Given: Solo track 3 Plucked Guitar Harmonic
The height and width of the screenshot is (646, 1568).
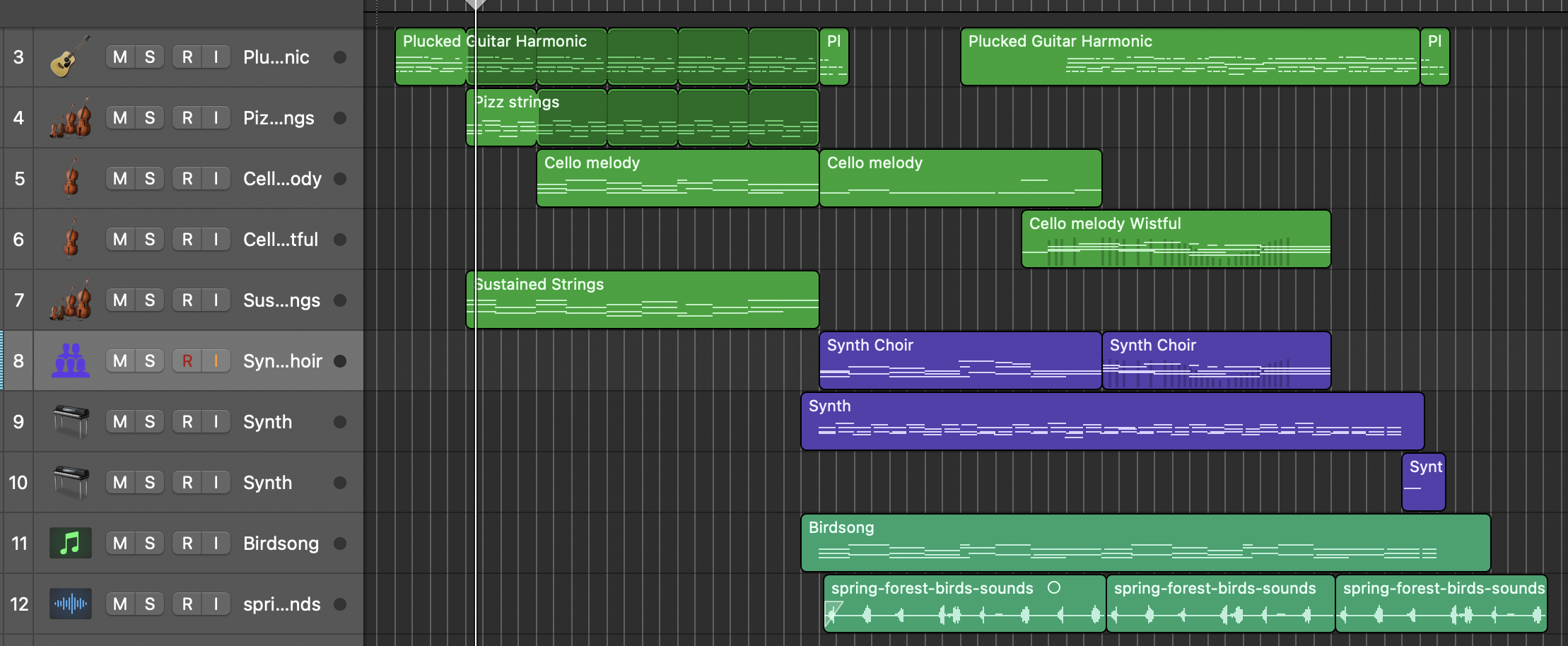Looking at the screenshot, I should point(150,57).
